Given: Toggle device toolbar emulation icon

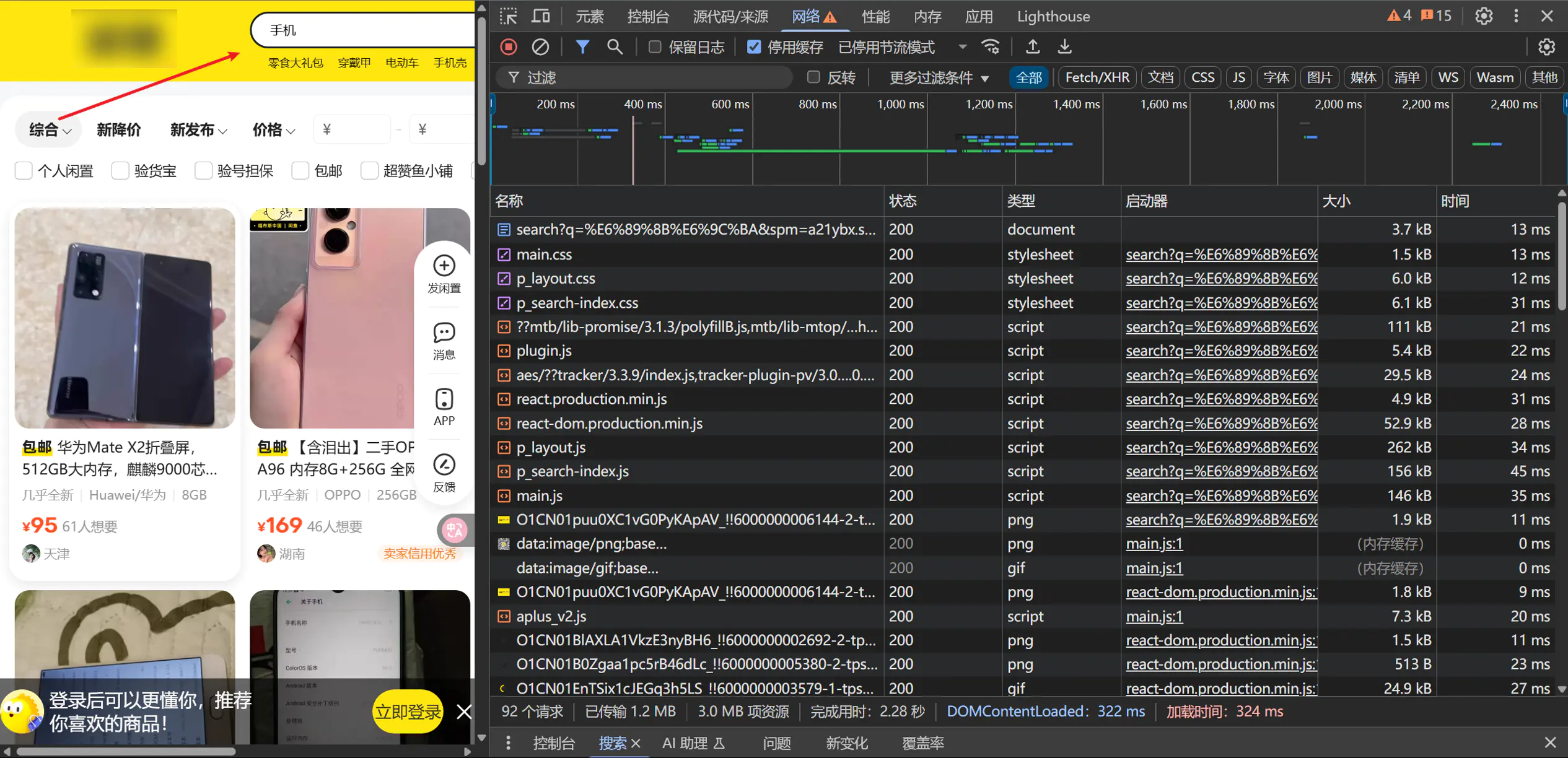Looking at the screenshot, I should point(541,16).
